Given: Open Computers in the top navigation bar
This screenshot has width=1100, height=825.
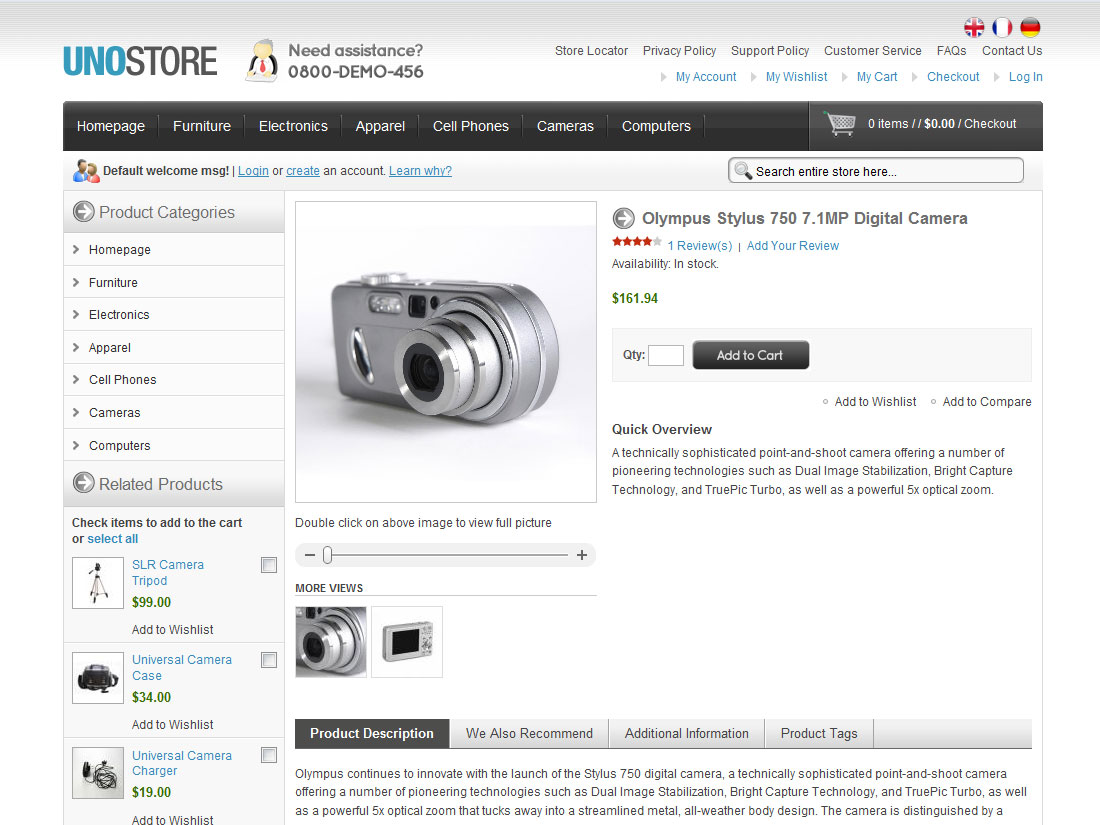Looking at the screenshot, I should tap(656, 126).
